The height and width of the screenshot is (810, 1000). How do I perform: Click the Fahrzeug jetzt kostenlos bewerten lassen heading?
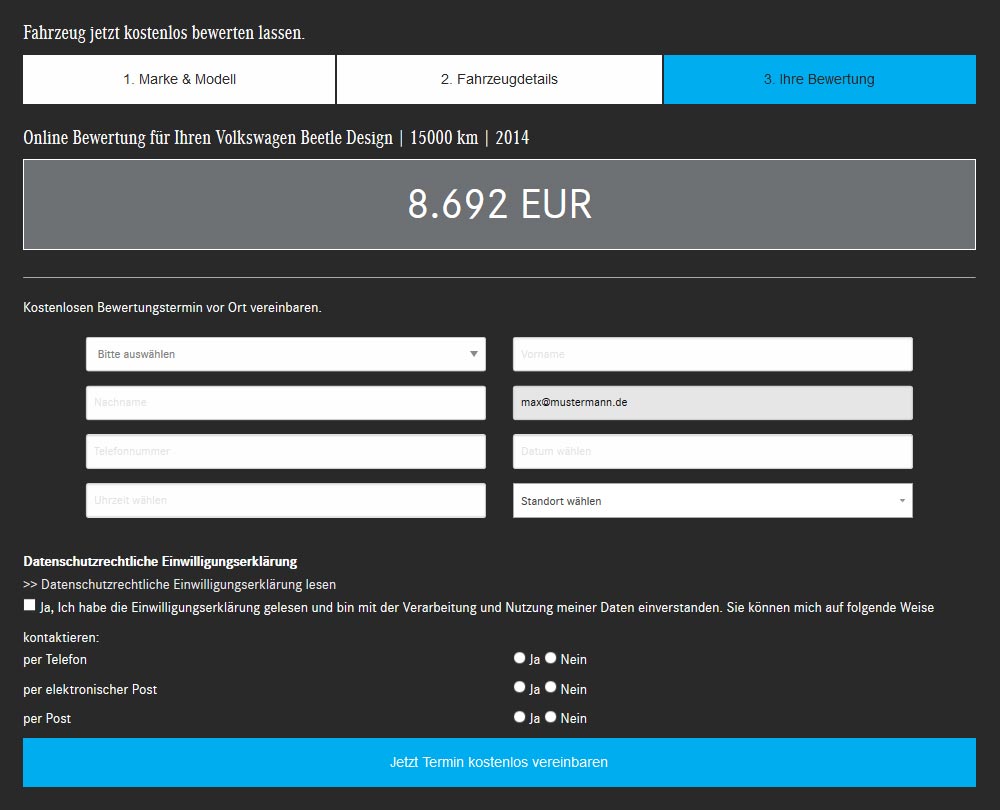click(164, 33)
